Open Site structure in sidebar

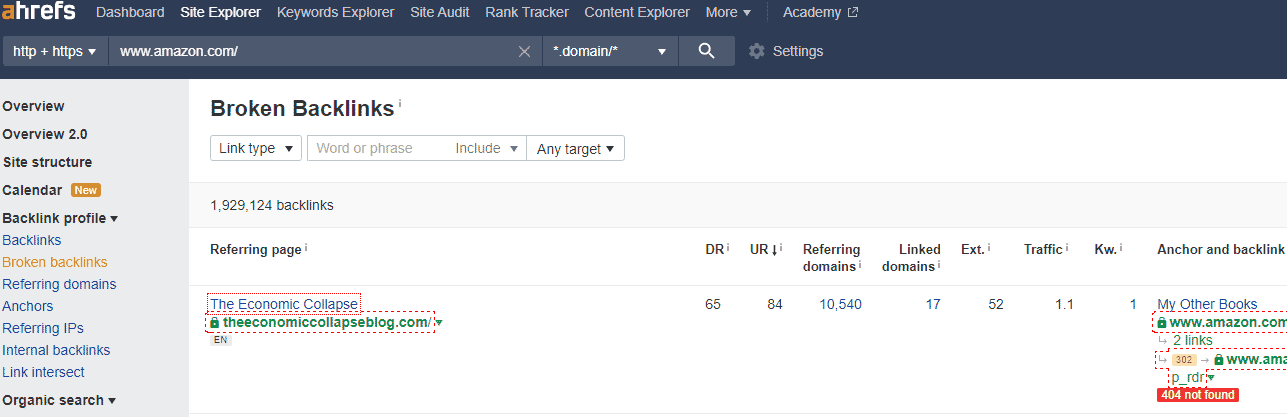coord(47,162)
